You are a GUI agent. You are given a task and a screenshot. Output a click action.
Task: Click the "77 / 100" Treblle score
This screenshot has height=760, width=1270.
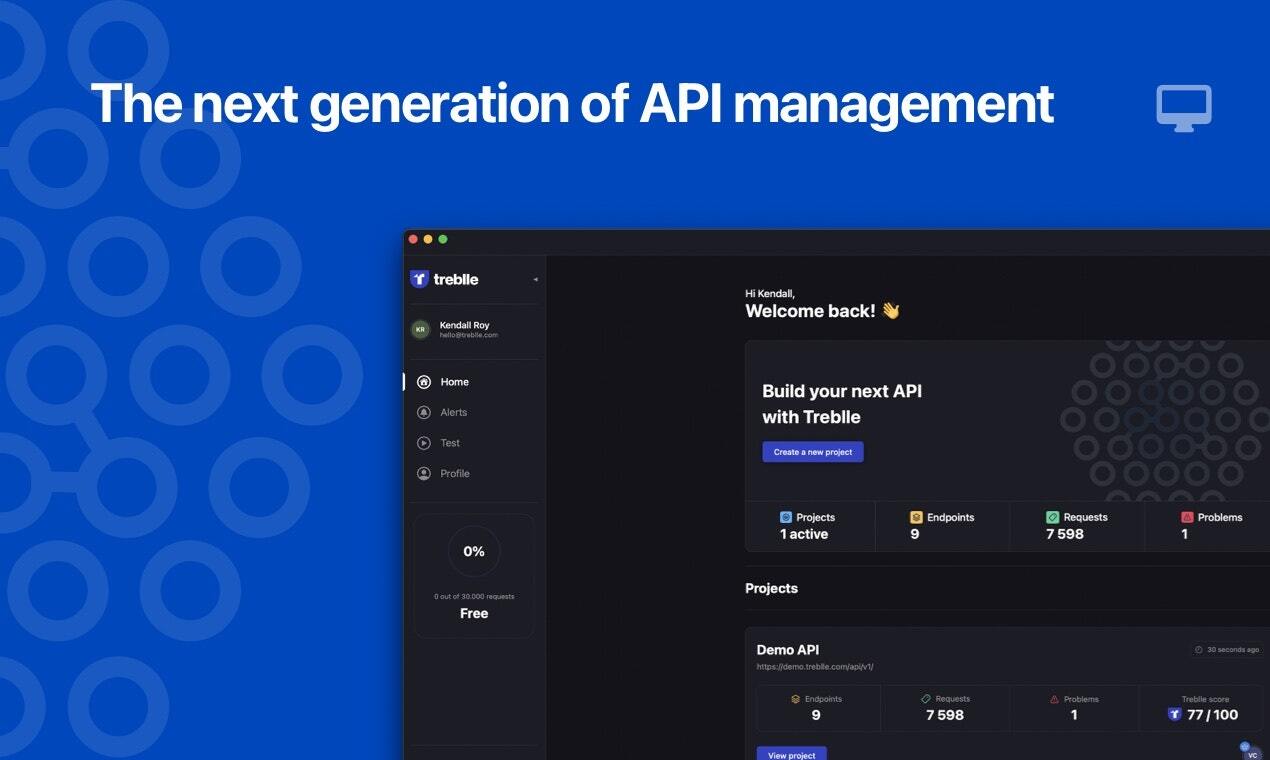1212,715
